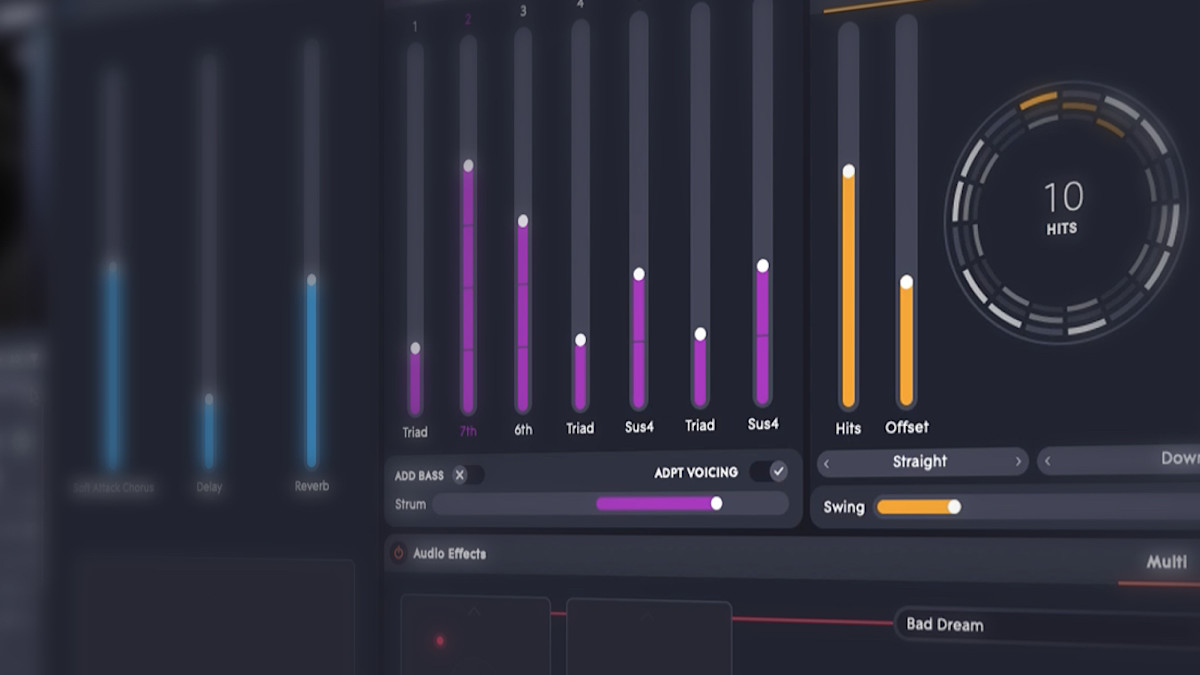Click the orange Offset bar handle

point(906,283)
